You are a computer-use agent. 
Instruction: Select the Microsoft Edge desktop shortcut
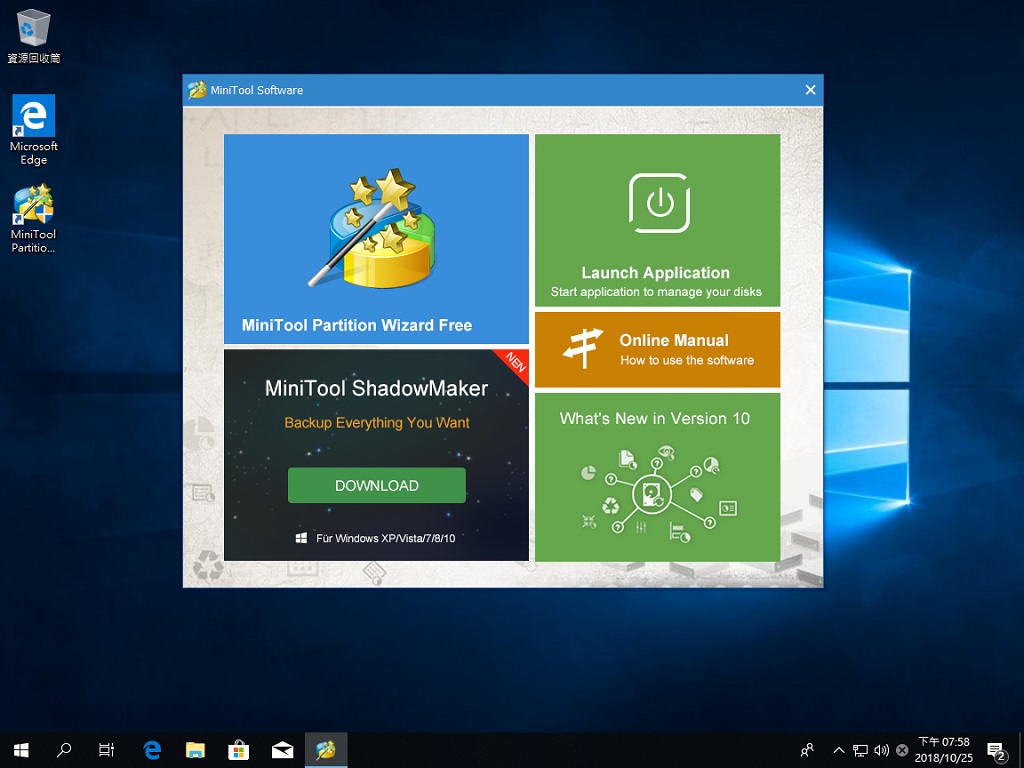33,130
